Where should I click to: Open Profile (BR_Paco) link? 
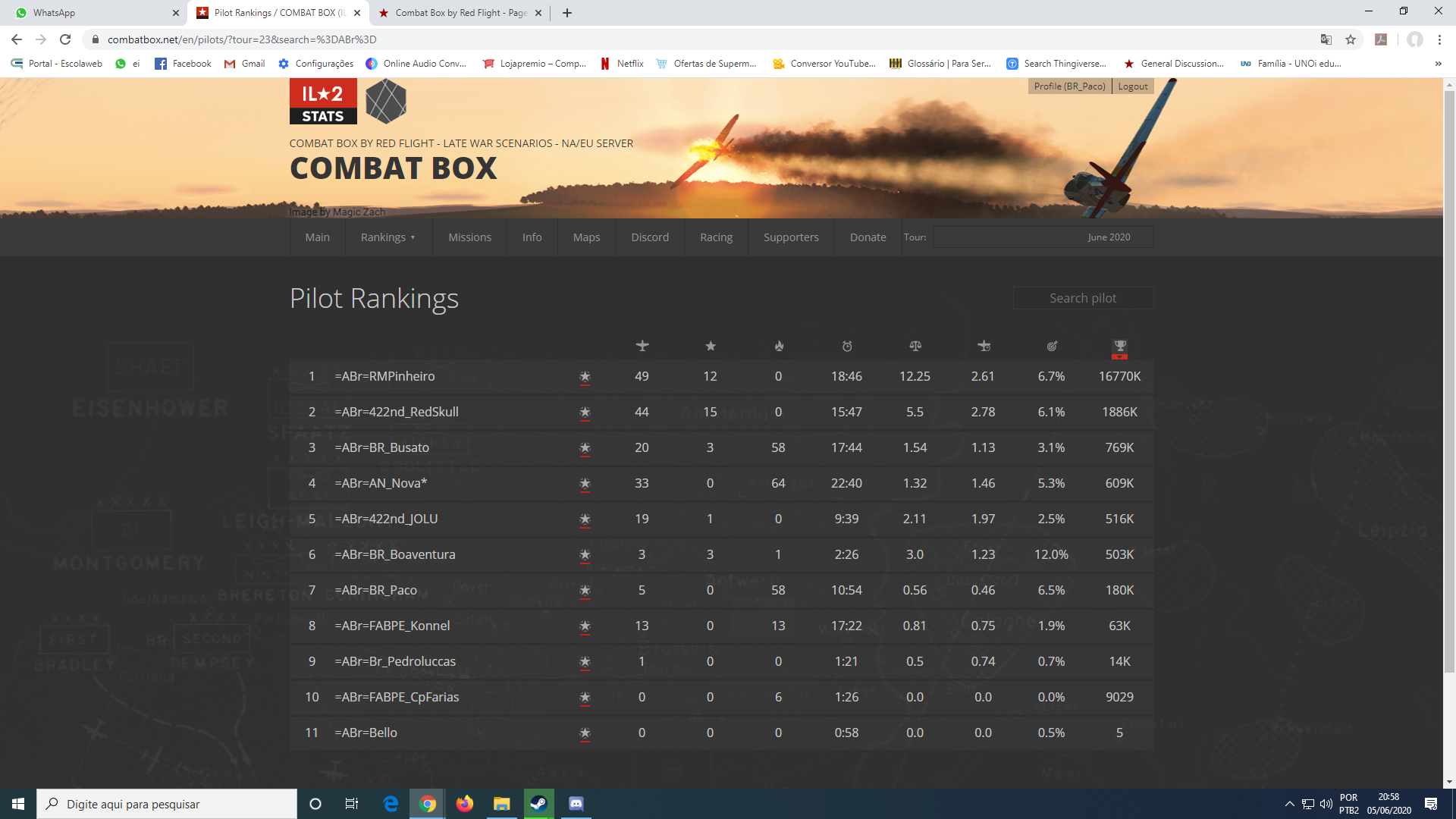coord(1069,86)
